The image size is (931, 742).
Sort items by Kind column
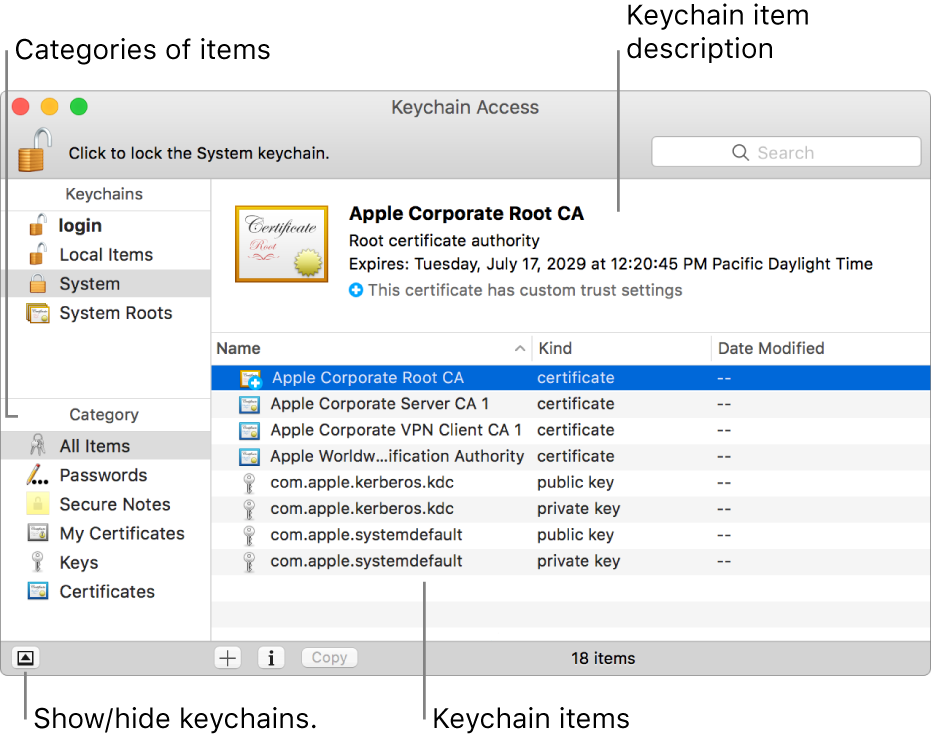[621, 348]
